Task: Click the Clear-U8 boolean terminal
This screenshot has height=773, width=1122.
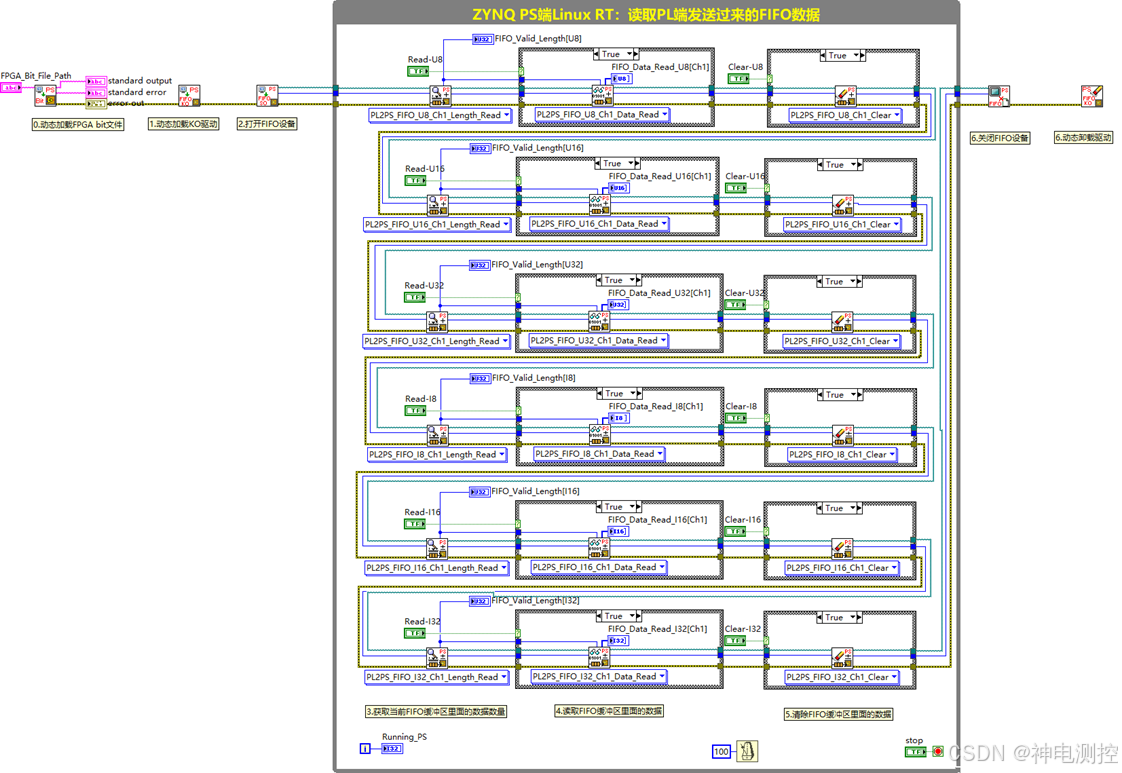Action: click(x=738, y=79)
